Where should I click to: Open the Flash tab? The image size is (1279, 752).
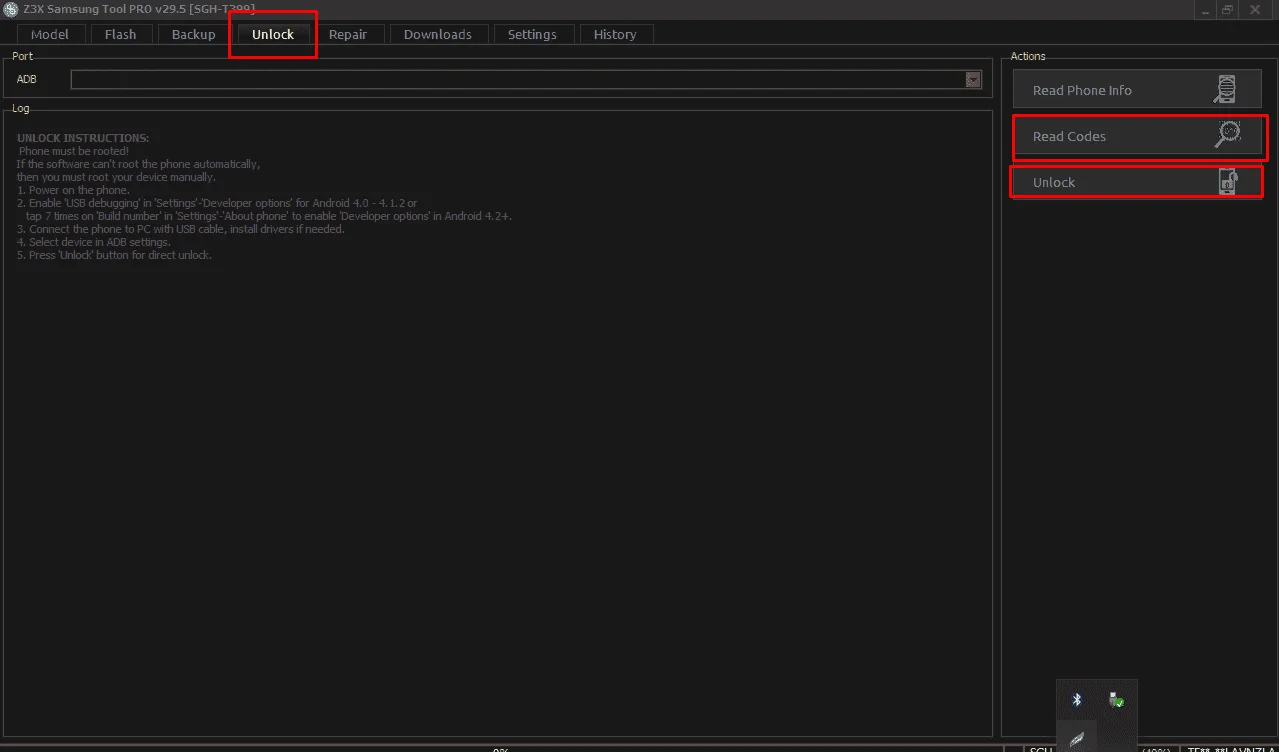120,34
